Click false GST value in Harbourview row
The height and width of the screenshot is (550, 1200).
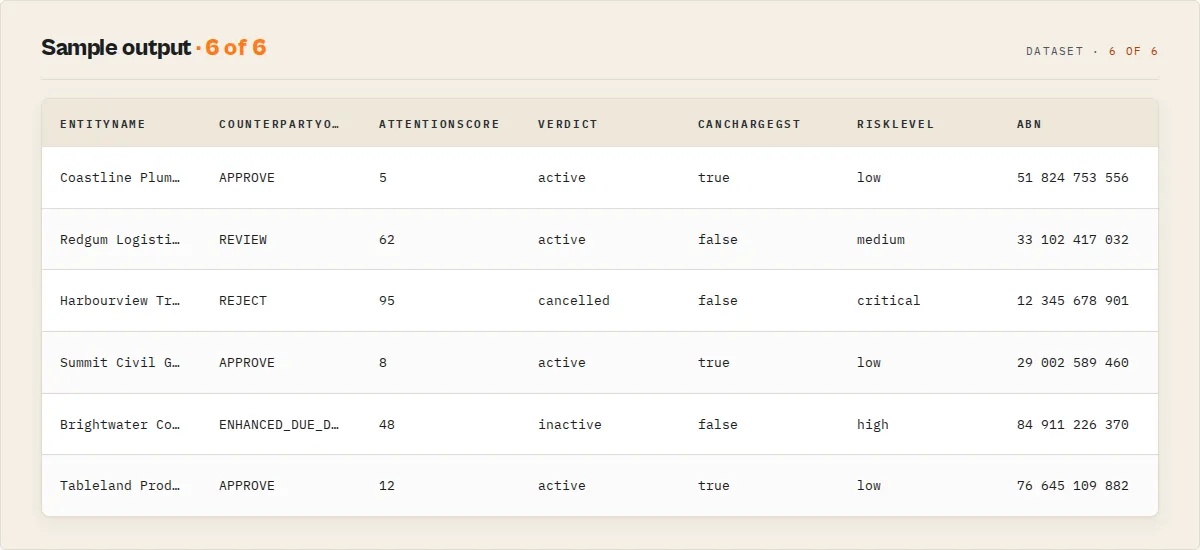click(718, 301)
